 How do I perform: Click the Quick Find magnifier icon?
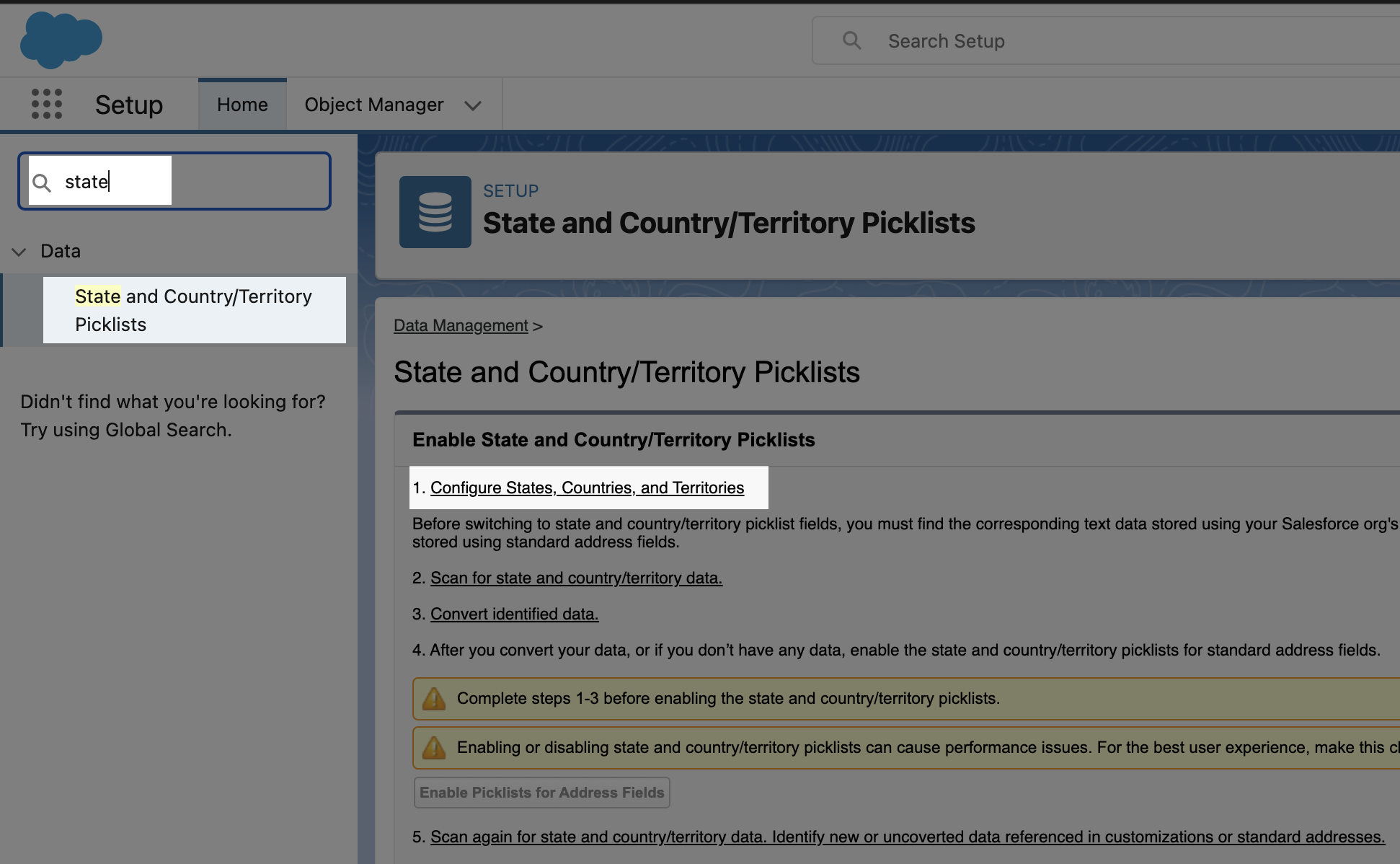(43, 182)
